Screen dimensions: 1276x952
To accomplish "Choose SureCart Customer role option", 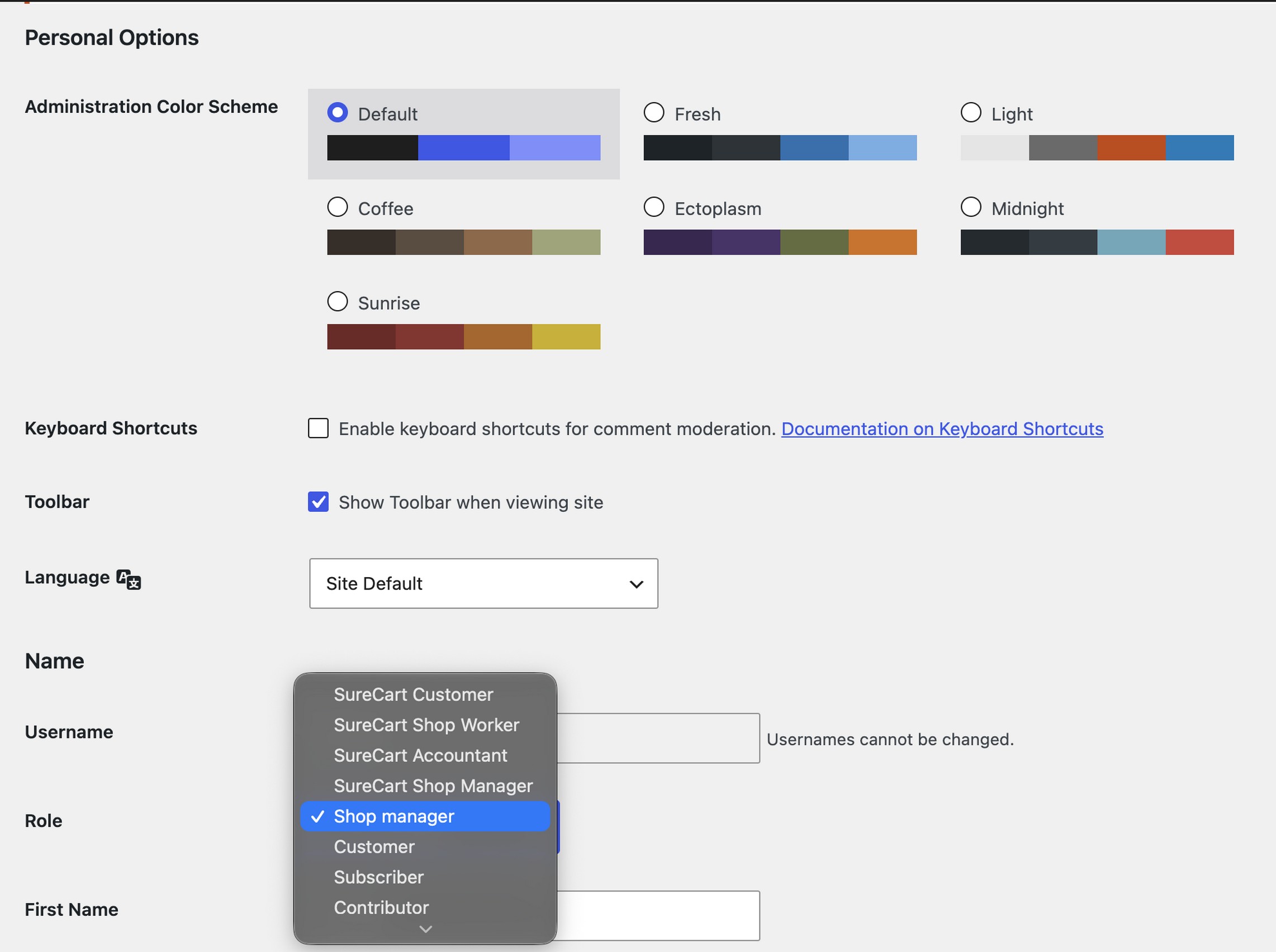I will [x=425, y=694].
